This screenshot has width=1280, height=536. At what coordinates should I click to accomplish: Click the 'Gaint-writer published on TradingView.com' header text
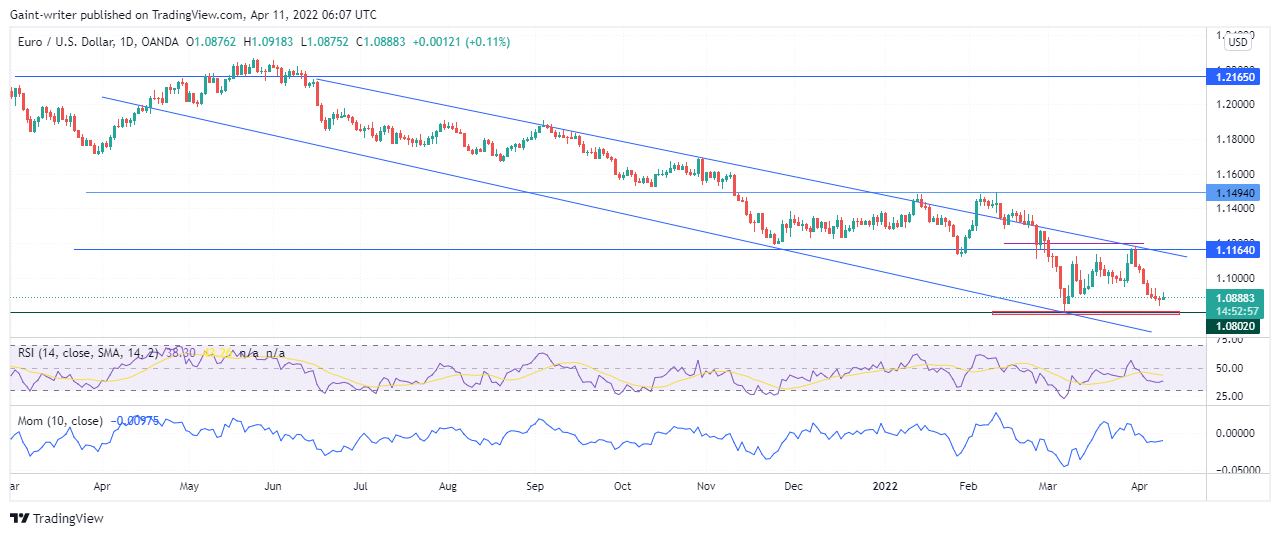coord(128,14)
